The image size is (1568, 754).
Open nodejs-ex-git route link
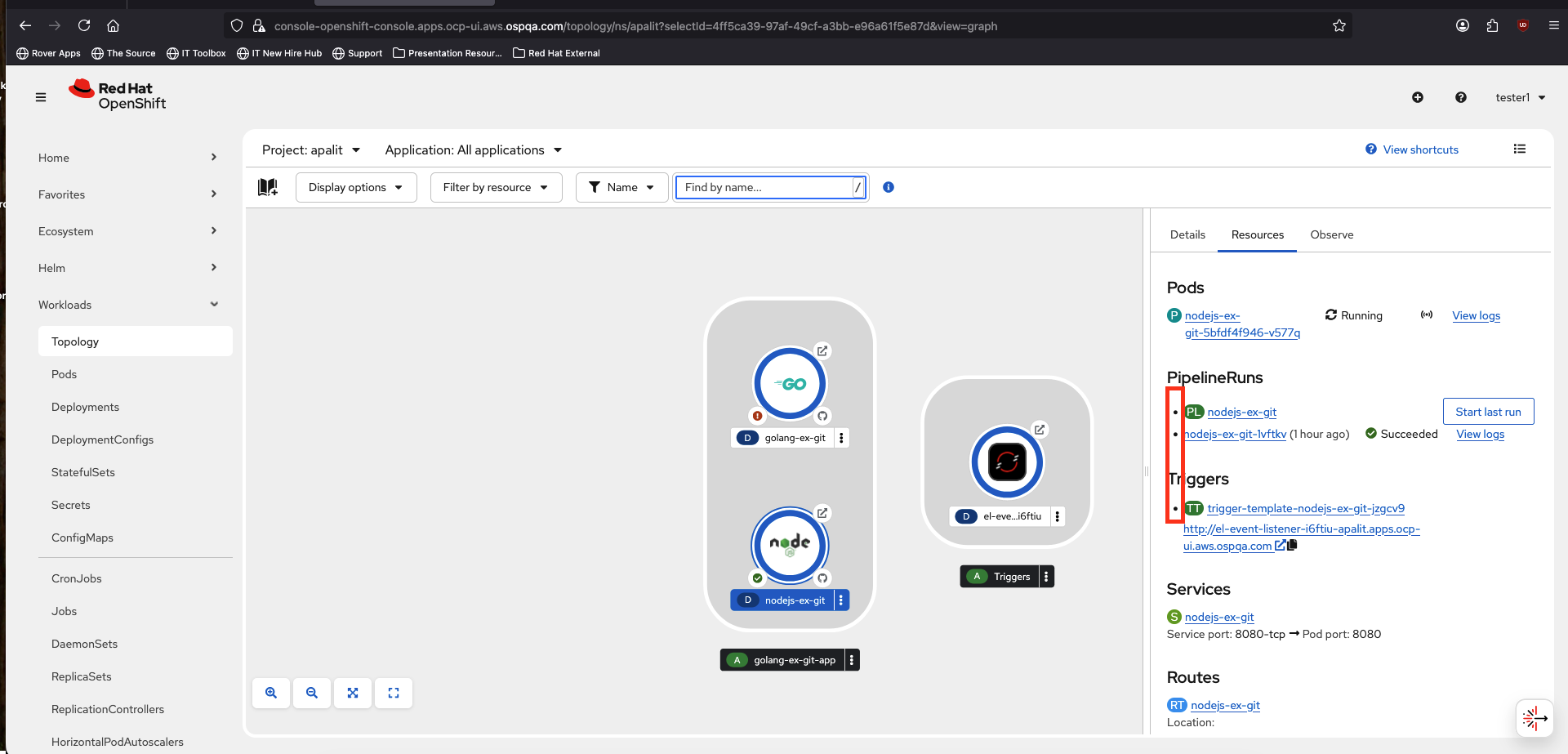tap(1225, 705)
